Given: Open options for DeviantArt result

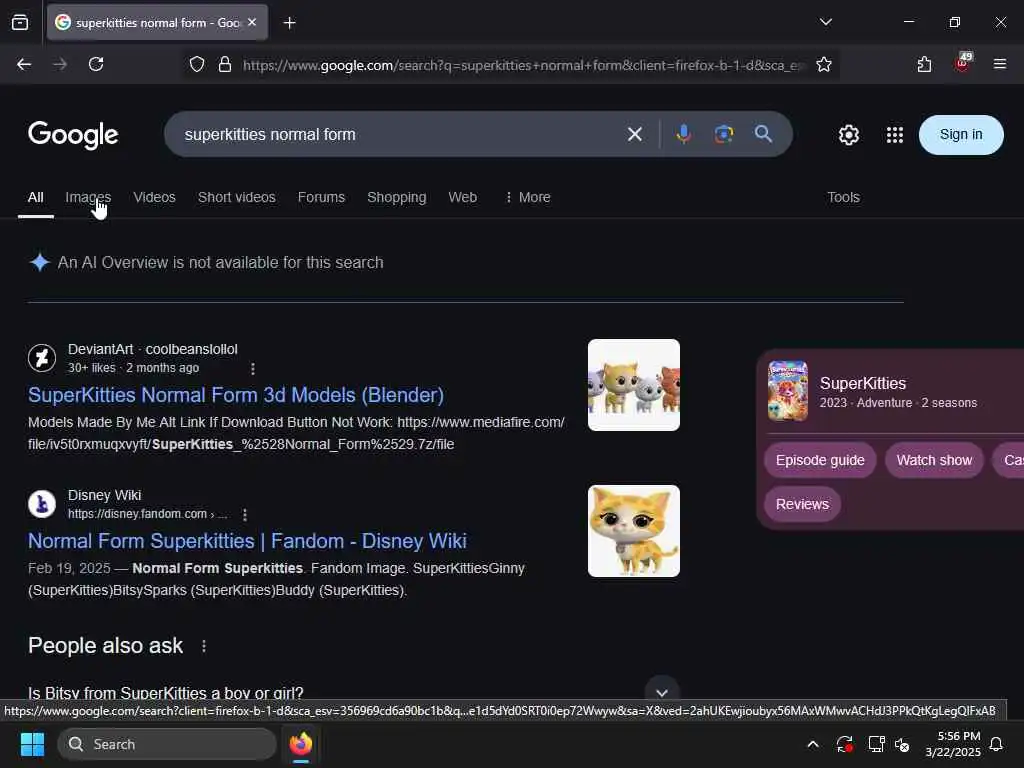Looking at the screenshot, I should click(x=253, y=369).
